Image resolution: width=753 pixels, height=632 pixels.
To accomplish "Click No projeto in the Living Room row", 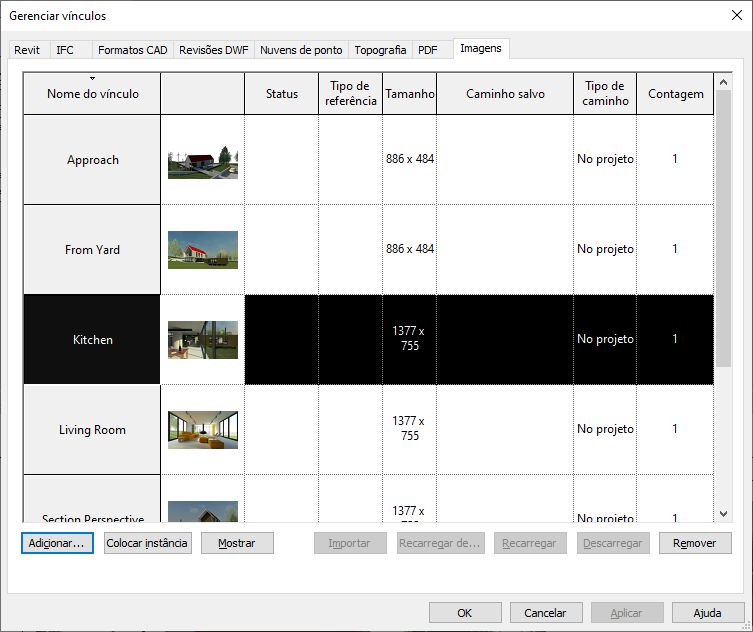I will click(x=605, y=429).
